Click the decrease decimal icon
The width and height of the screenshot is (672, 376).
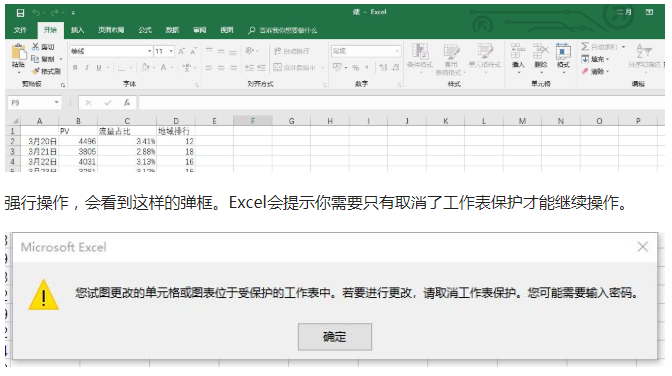coord(395,68)
